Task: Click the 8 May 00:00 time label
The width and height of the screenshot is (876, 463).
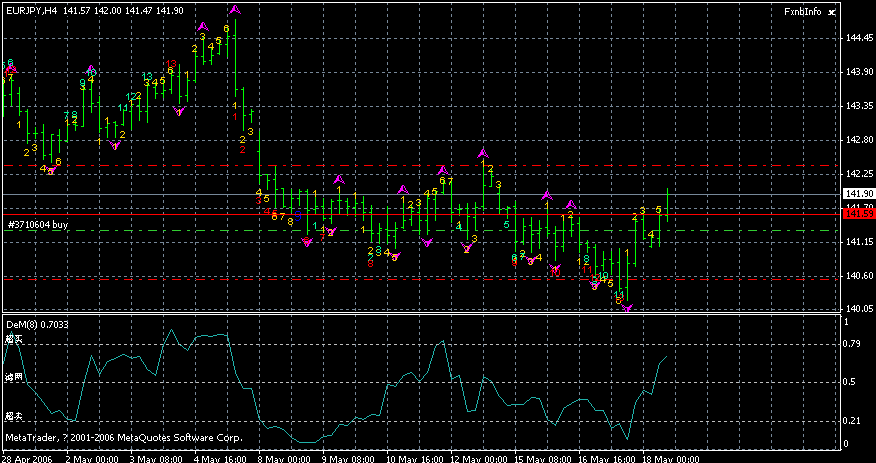Action: 284,458
